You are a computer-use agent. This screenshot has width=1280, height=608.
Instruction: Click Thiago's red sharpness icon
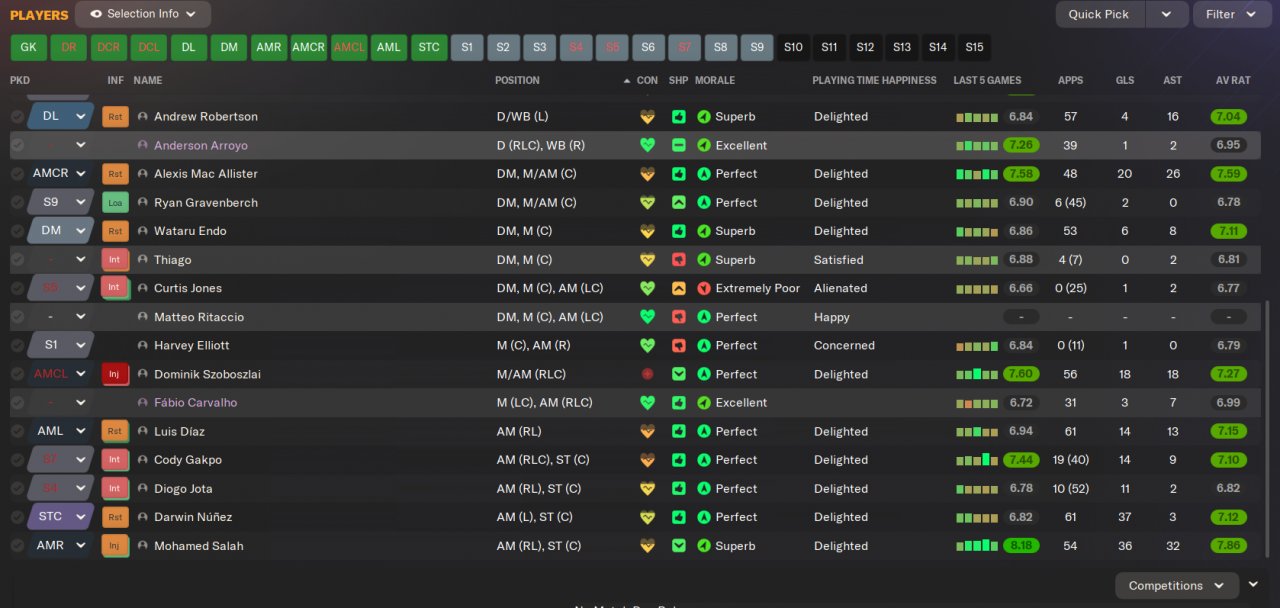click(x=679, y=260)
